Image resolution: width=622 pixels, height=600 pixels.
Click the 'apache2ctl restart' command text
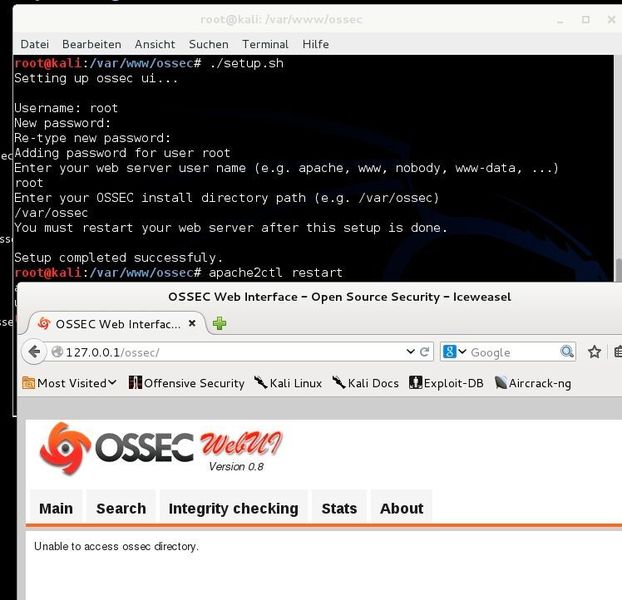275,272
